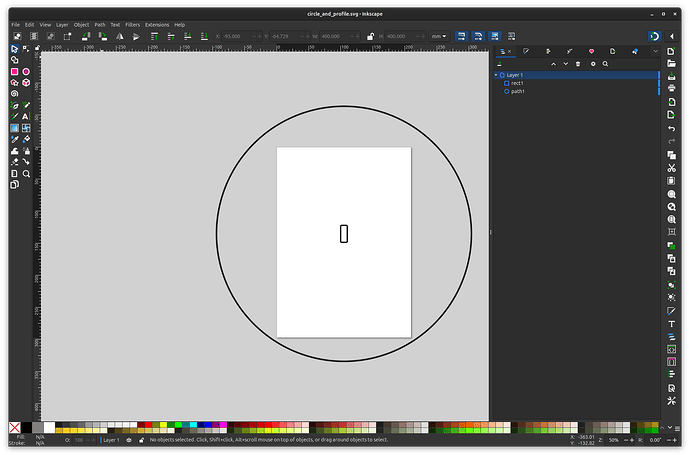This screenshot has height=455, width=690.
Task: Open current layer dropdown in status bar
Action: point(111,440)
